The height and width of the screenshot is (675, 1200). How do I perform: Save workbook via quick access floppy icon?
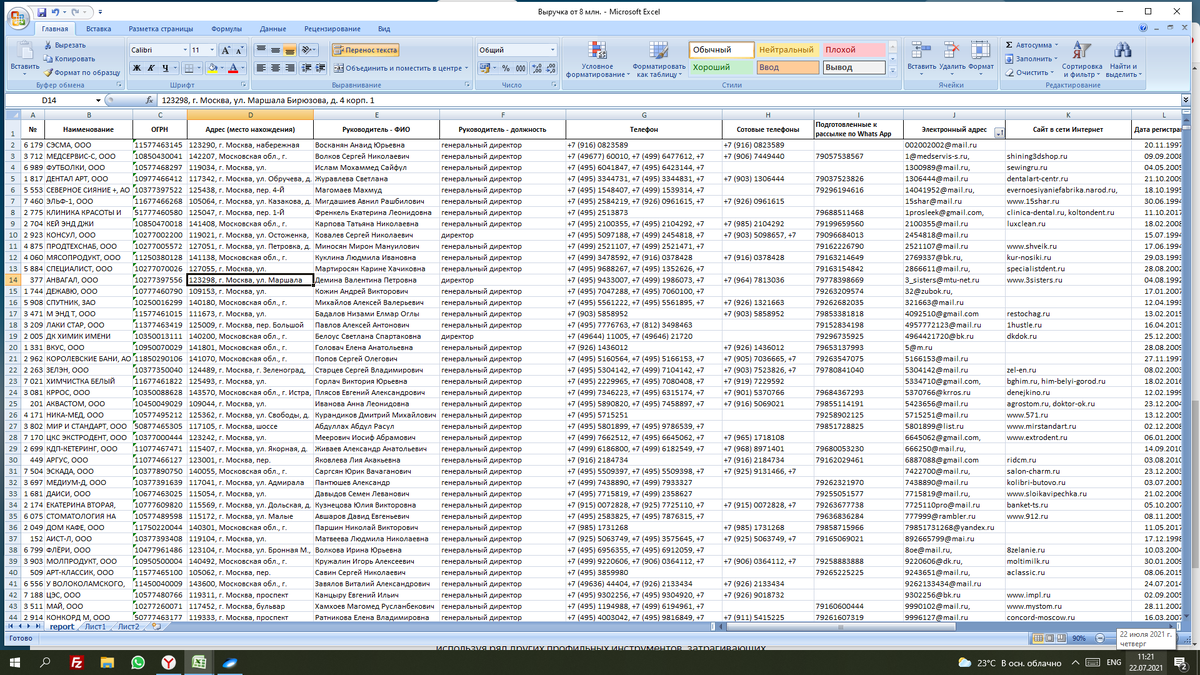pos(42,12)
